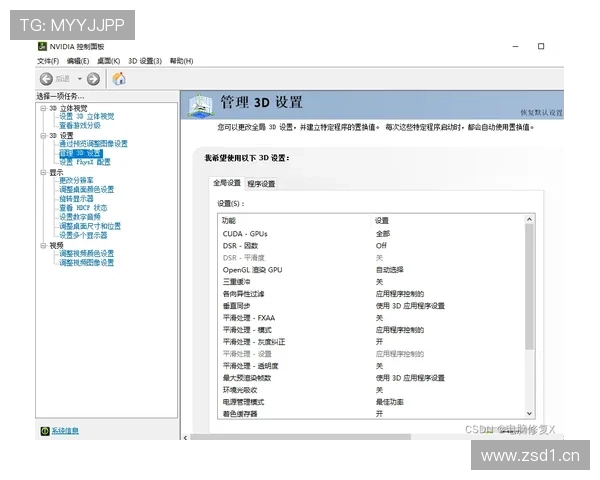Click the horizontal scrollbar thumb at bottom
This screenshot has width=600, height=480.
point(301,437)
